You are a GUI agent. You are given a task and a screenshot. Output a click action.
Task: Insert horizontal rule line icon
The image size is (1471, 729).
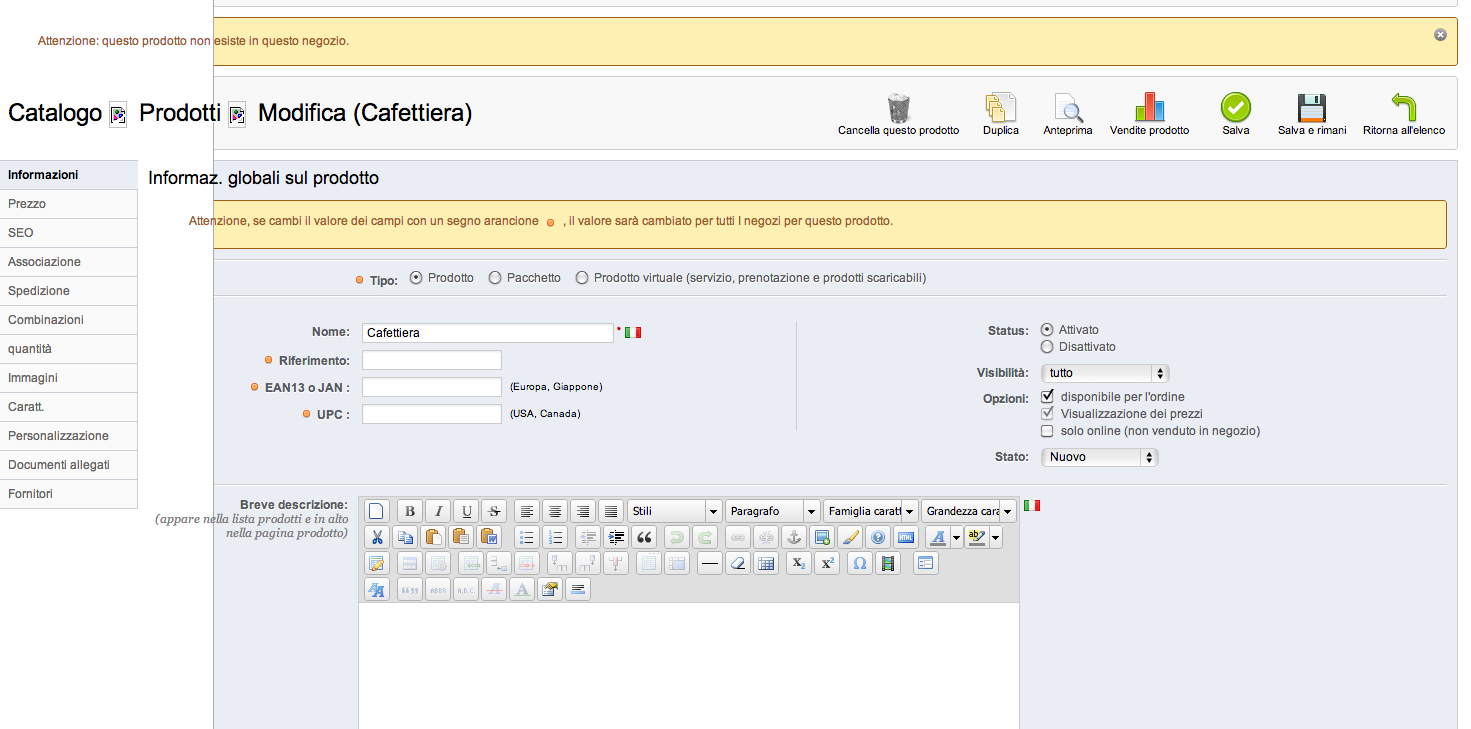(710, 563)
